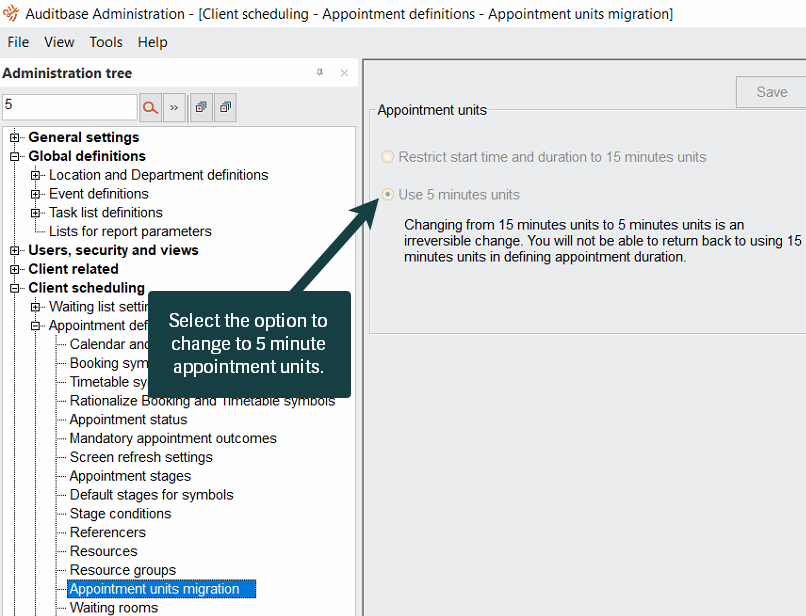Open the Resource groups item
The image size is (806, 616).
coord(122,570)
